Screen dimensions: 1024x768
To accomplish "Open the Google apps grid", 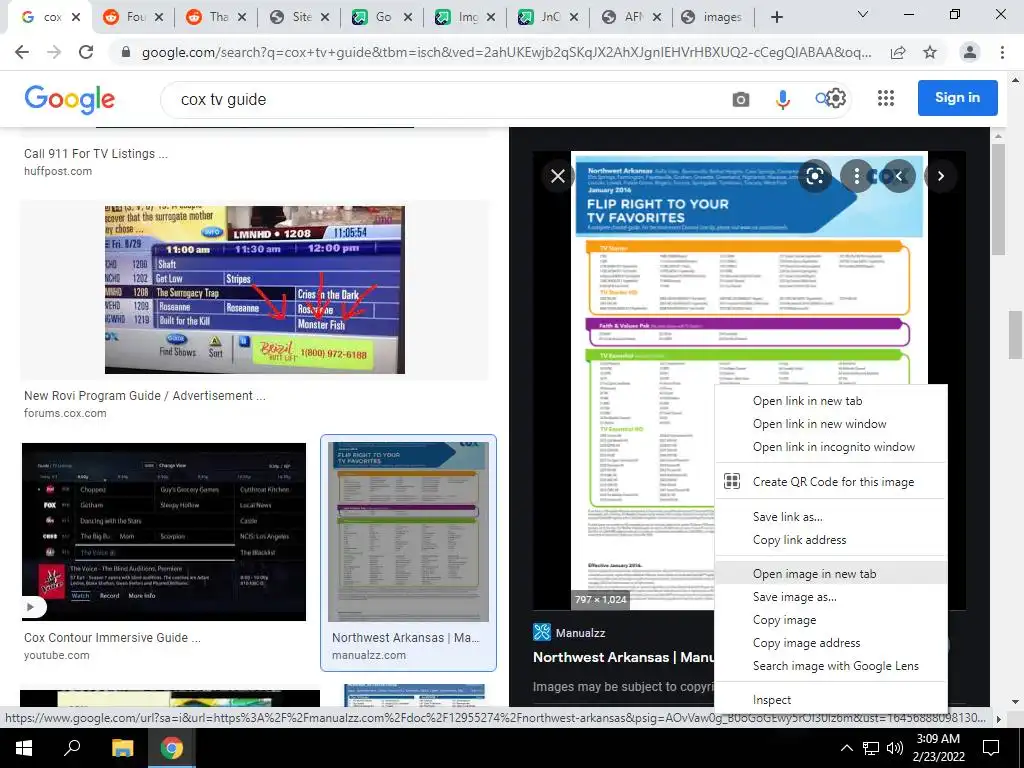I will click(886, 98).
